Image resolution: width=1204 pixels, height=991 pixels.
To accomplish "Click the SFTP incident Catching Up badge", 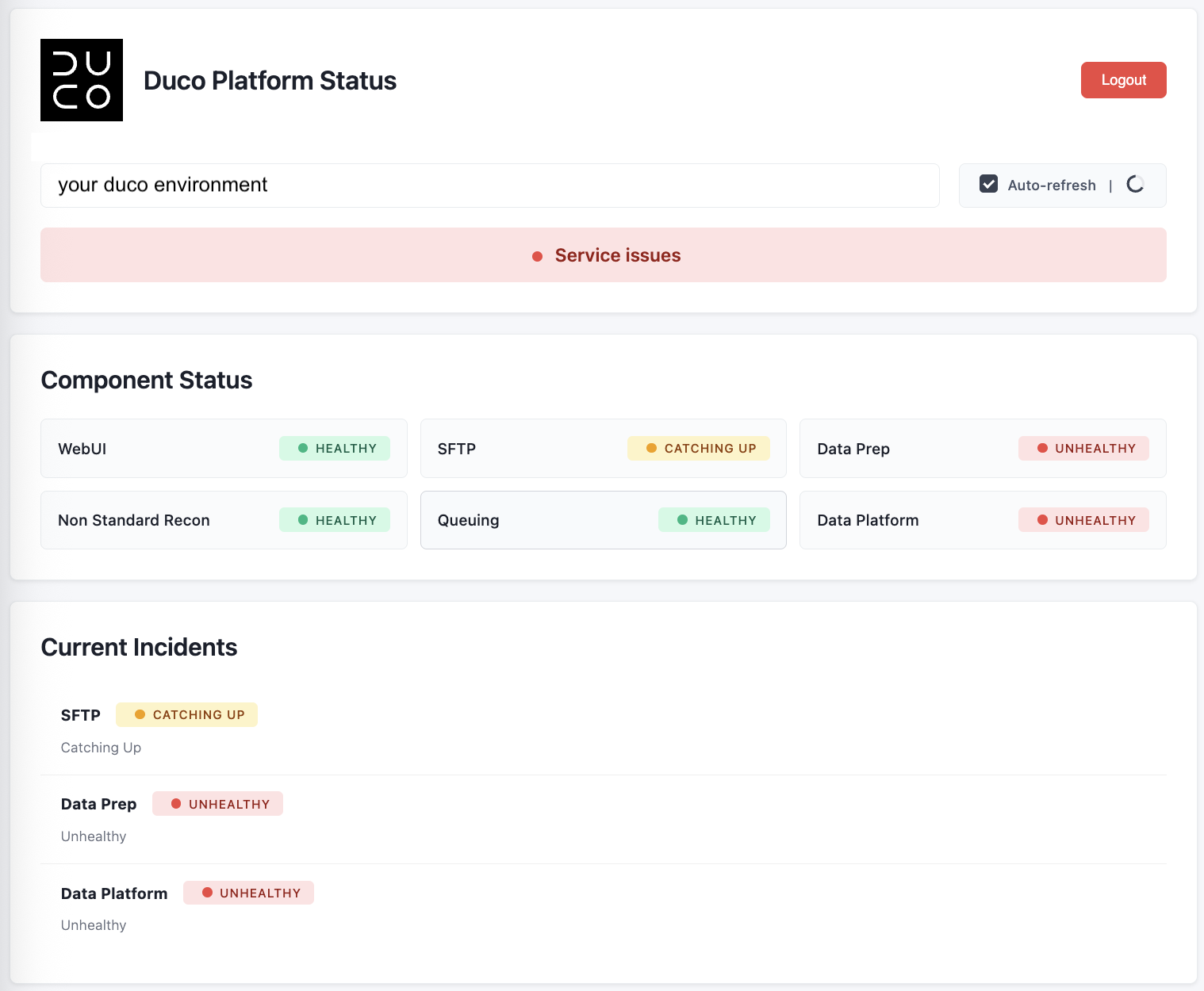I will pos(186,714).
